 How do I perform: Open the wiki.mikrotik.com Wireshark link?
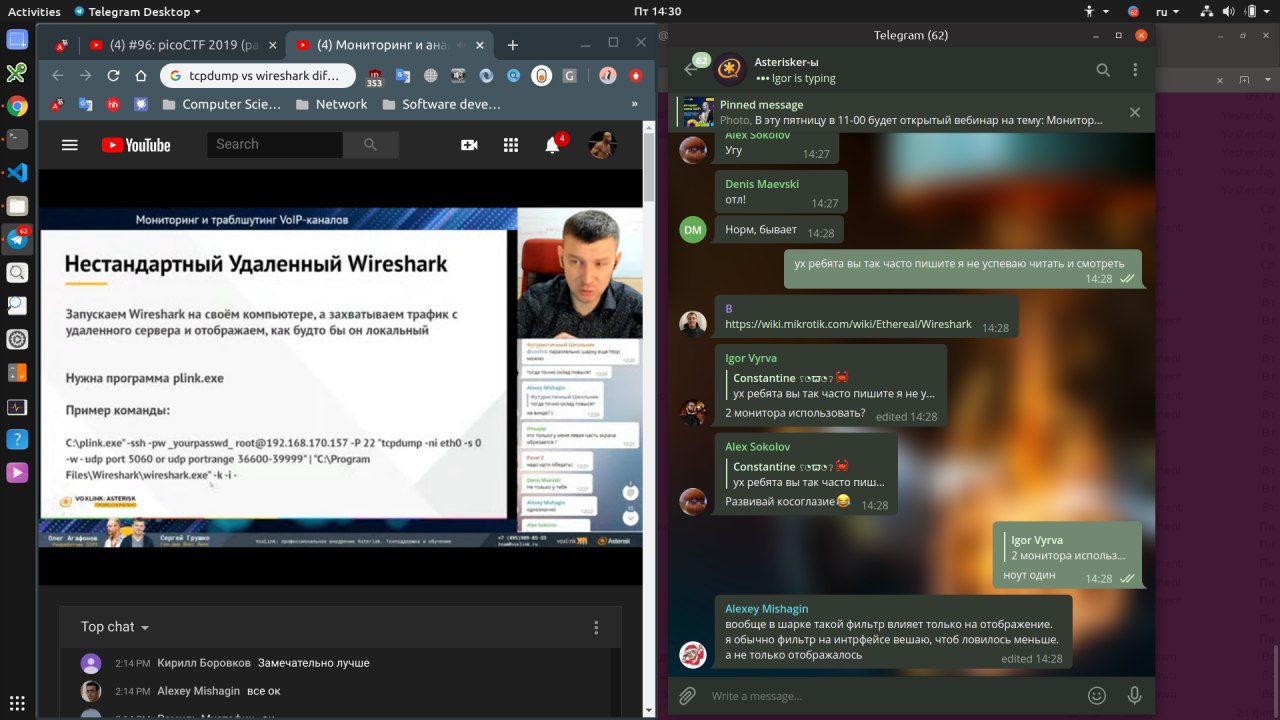(848, 324)
